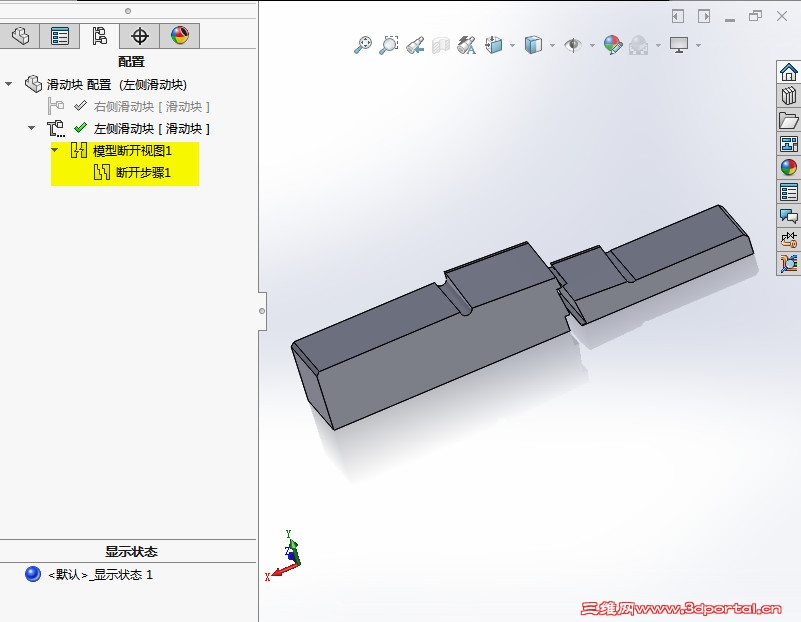
Task: Collapse the 左侧滑动块 configuration node
Action: (x=32, y=128)
